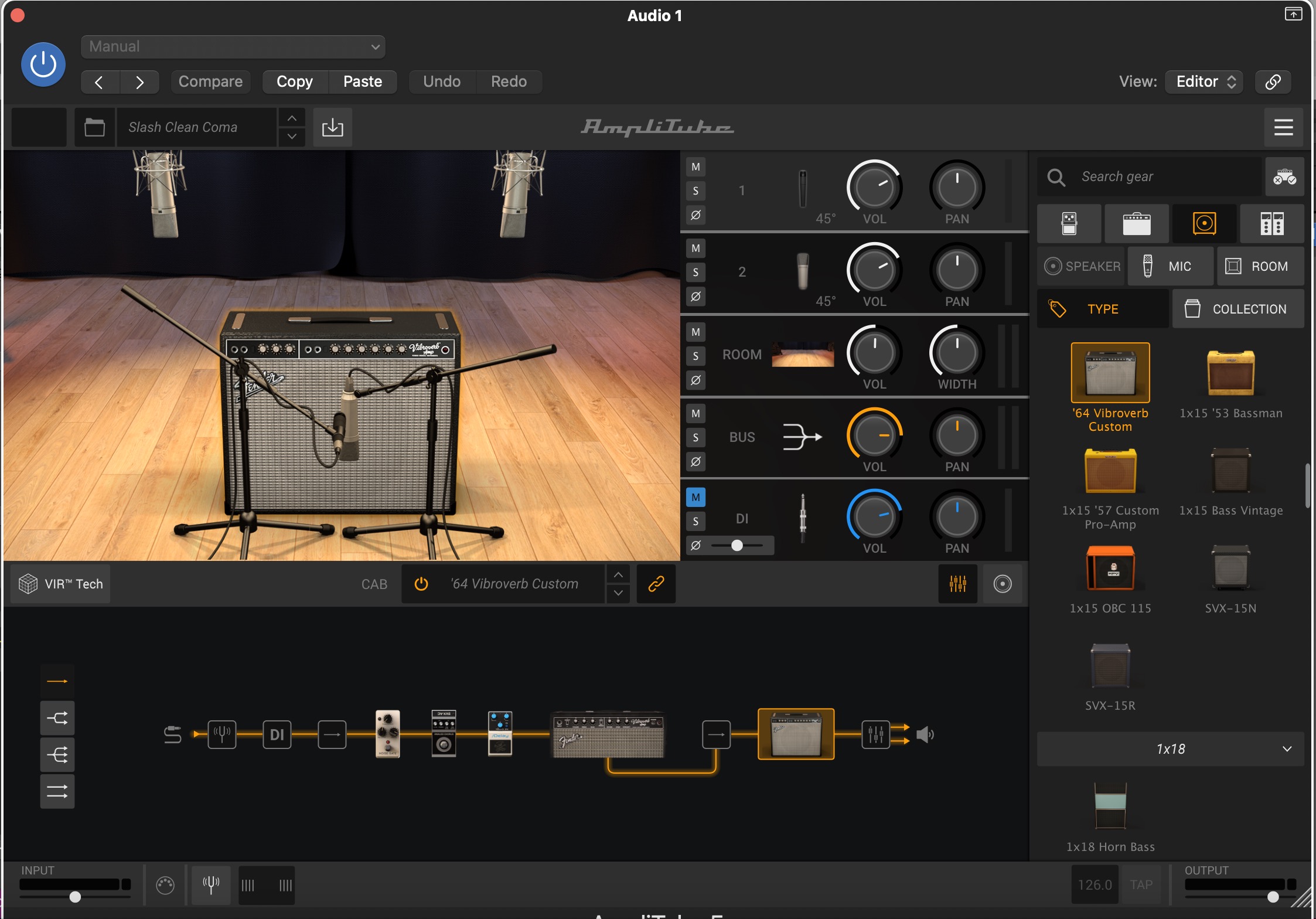The image size is (1316, 919).
Task: Select the single serial chain routing icon
Action: click(x=57, y=681)
